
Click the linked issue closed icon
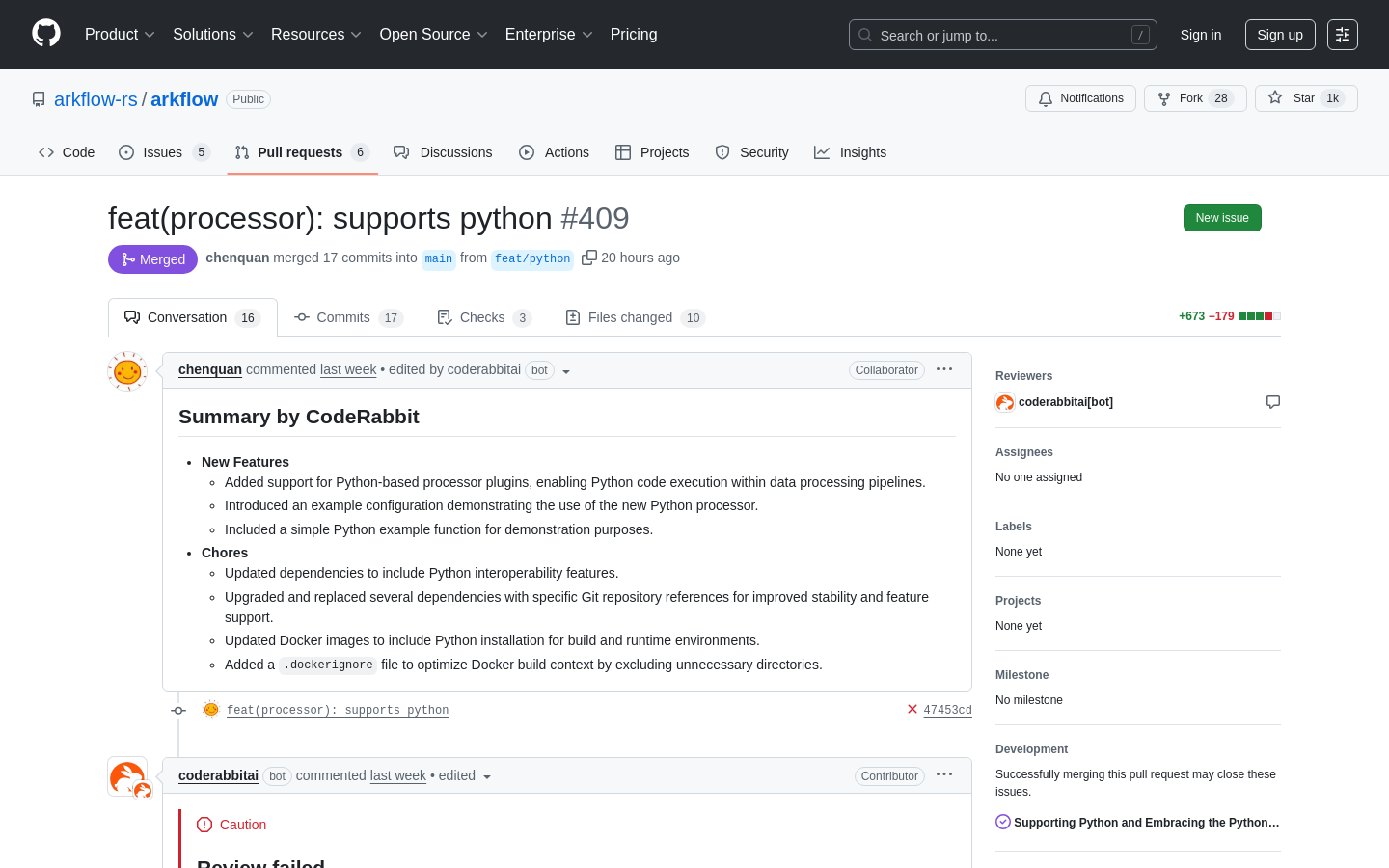tap(1003, 822)
